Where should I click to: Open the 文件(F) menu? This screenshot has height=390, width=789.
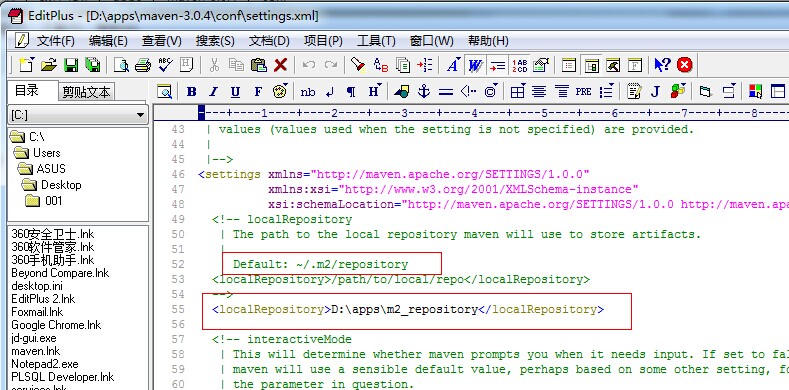point(55,41)
